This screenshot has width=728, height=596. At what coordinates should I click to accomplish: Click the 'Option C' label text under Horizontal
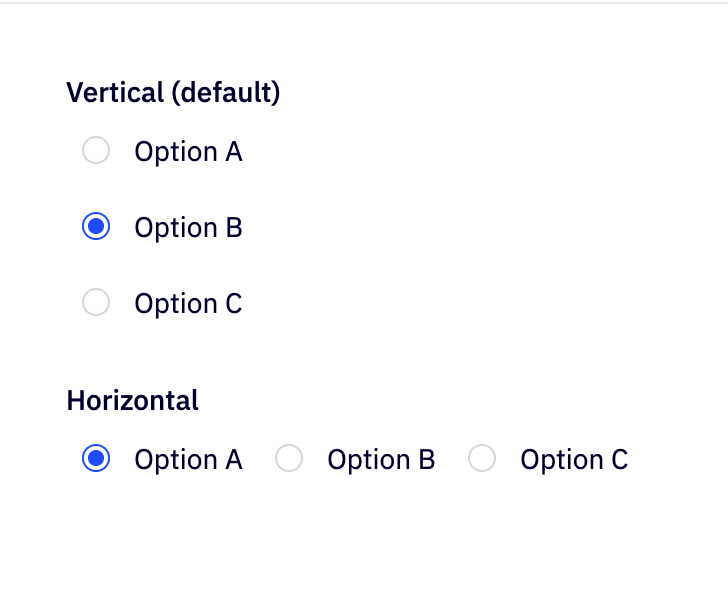(574, 460)
